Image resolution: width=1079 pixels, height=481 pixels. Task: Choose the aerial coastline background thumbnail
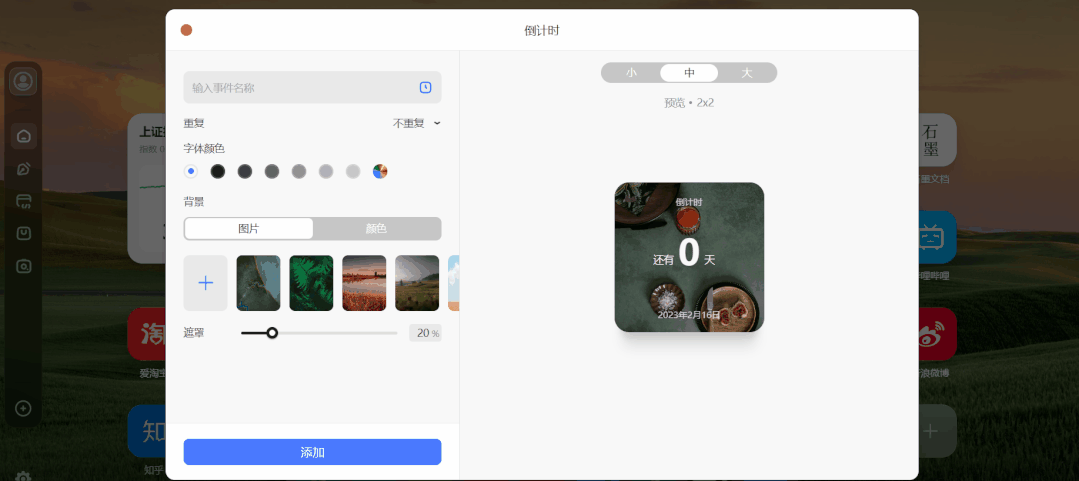tap(258, 283)
